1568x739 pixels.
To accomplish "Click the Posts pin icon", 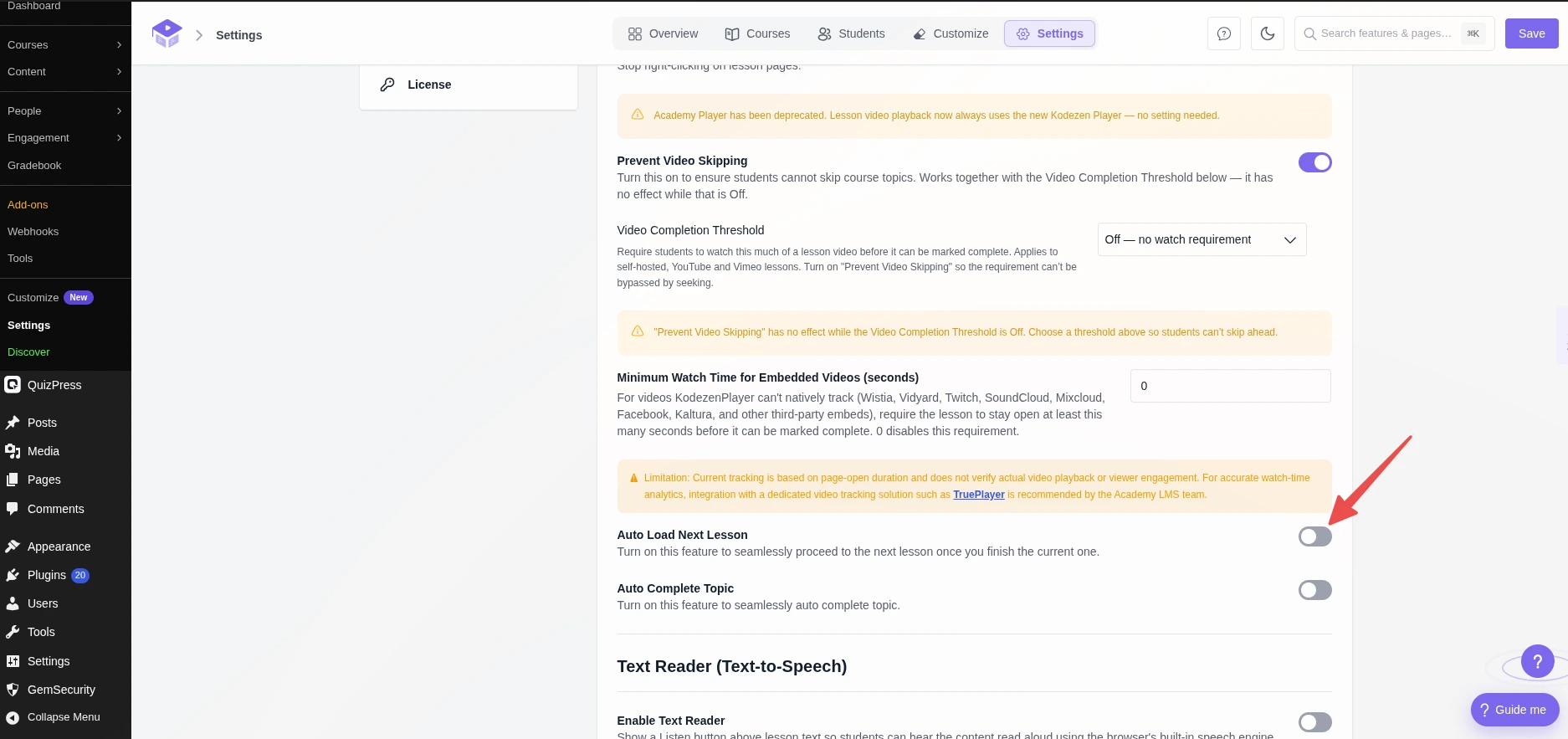I will tap(13, 423).
